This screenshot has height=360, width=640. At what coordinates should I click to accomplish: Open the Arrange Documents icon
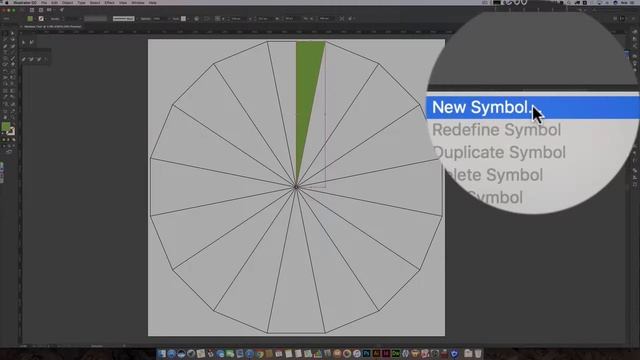tap(49, 10)
